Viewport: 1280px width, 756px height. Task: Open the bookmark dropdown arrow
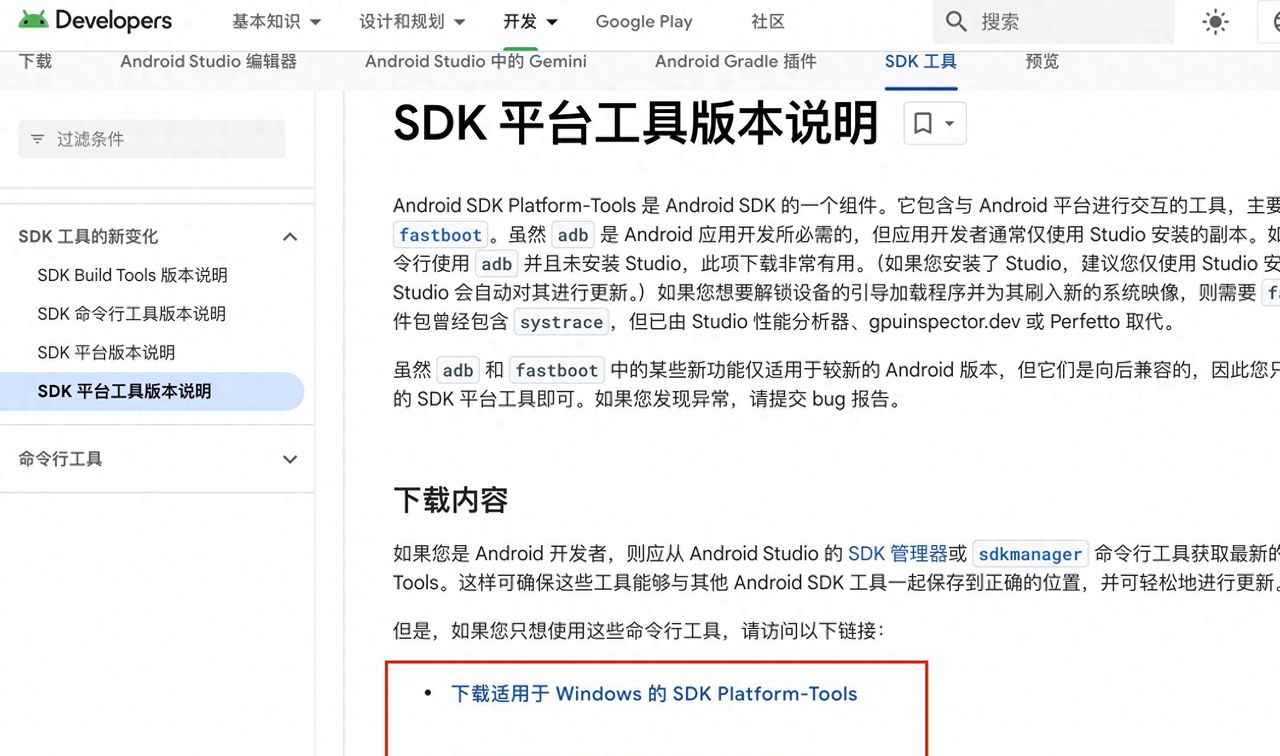pyautogui.click(x=949, y=124)
